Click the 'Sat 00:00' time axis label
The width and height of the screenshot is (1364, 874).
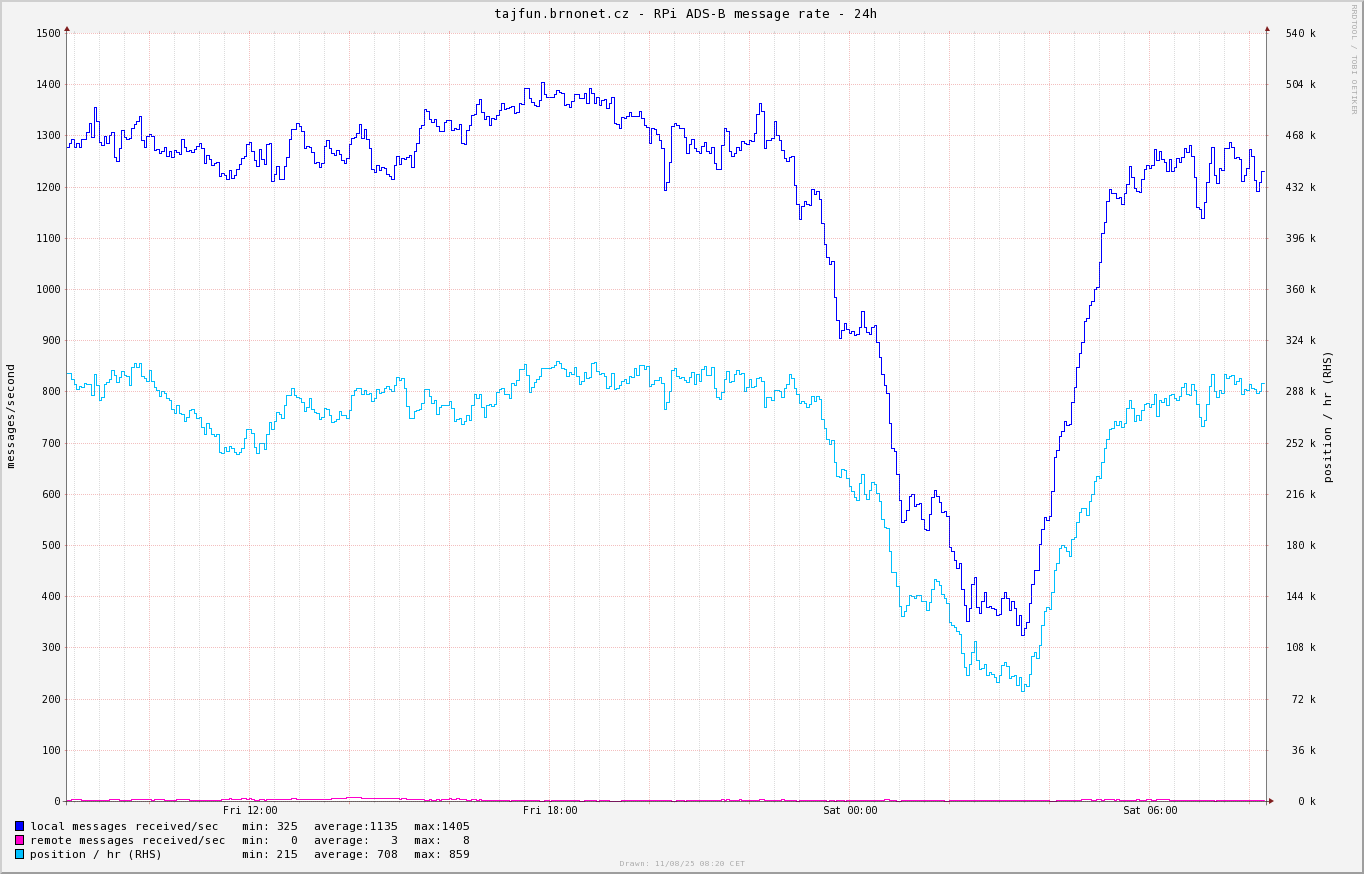[850, 810]
